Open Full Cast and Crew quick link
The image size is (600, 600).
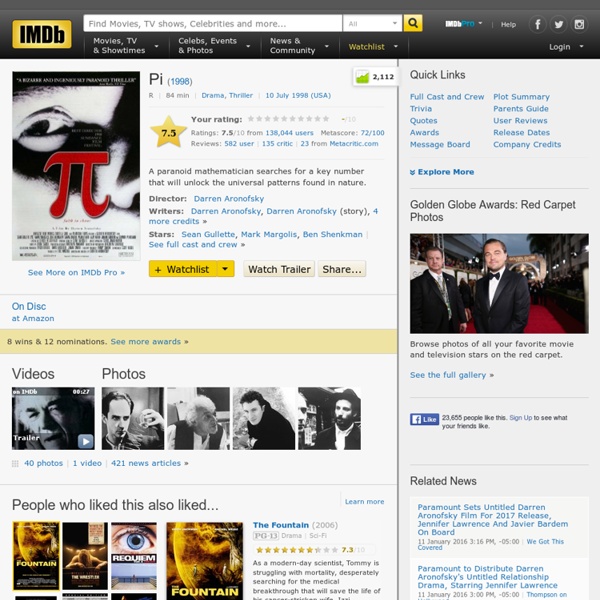447,97
